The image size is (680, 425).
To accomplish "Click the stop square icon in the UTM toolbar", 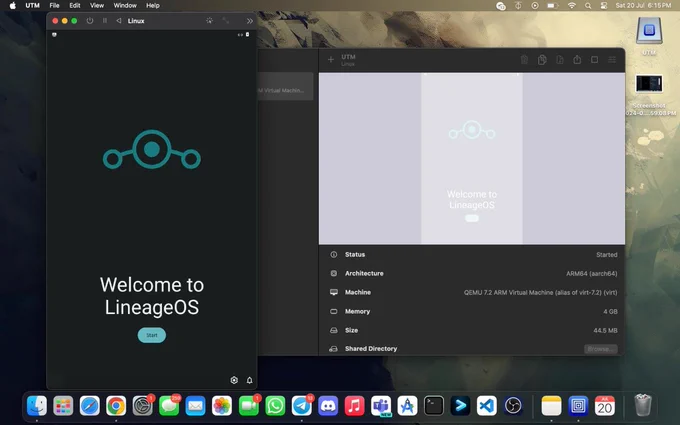I will 595,60.
